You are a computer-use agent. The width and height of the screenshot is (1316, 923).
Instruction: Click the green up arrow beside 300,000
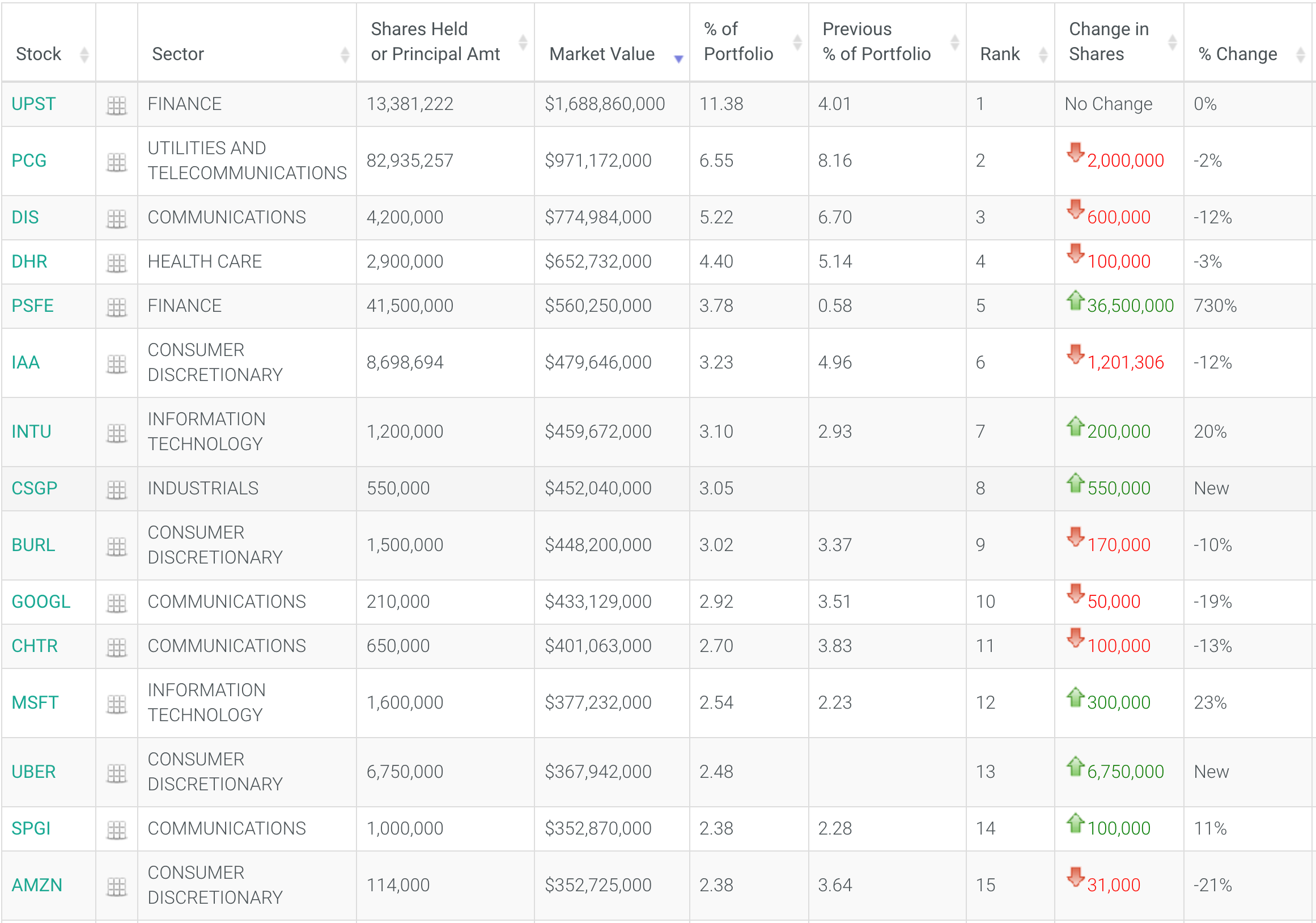click(x=1075, y=697)
